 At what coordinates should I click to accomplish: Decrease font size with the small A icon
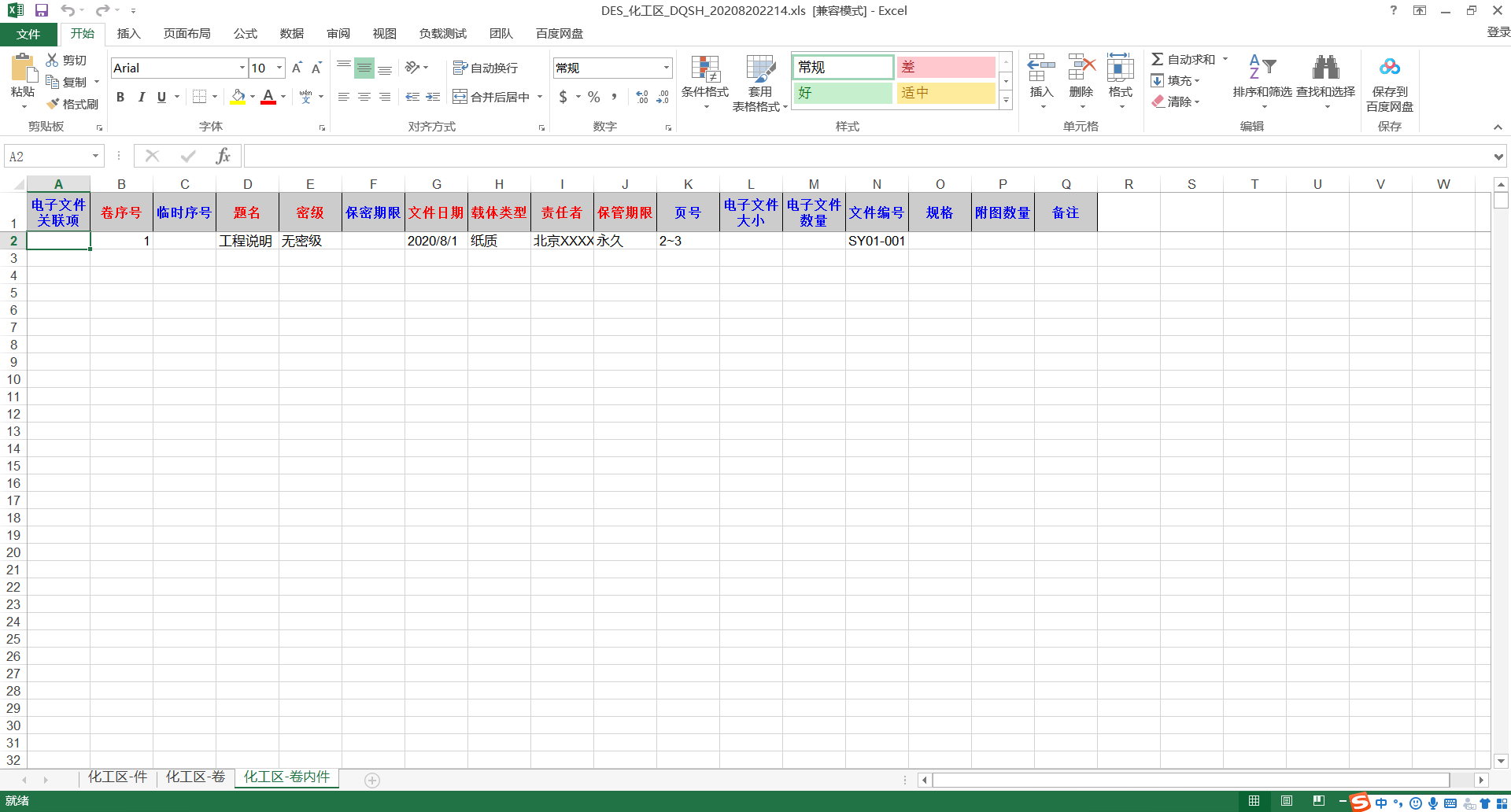pos(316,68)
